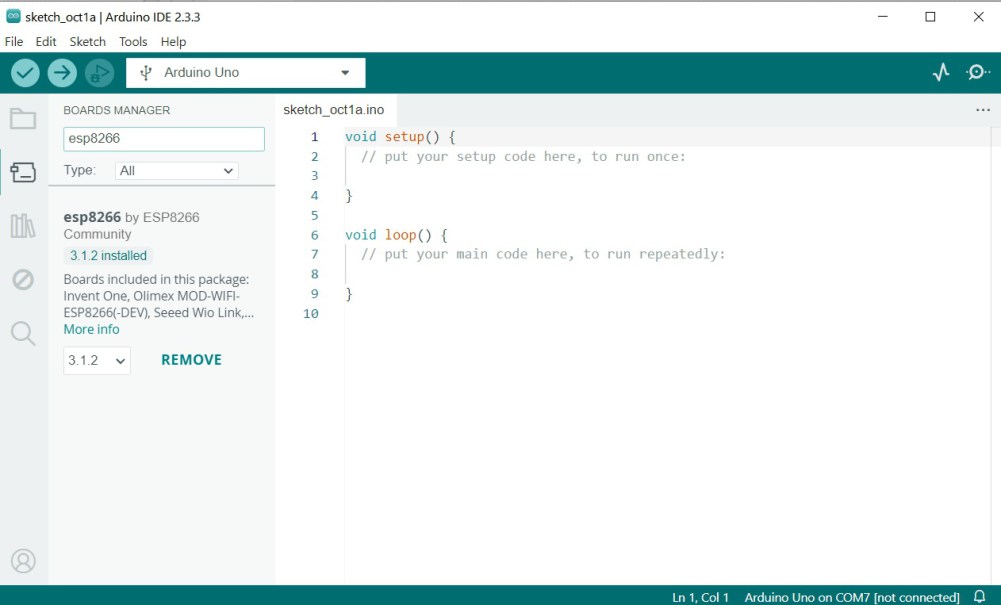
Task: Open the Tools menu
Action: pos(133,42)
